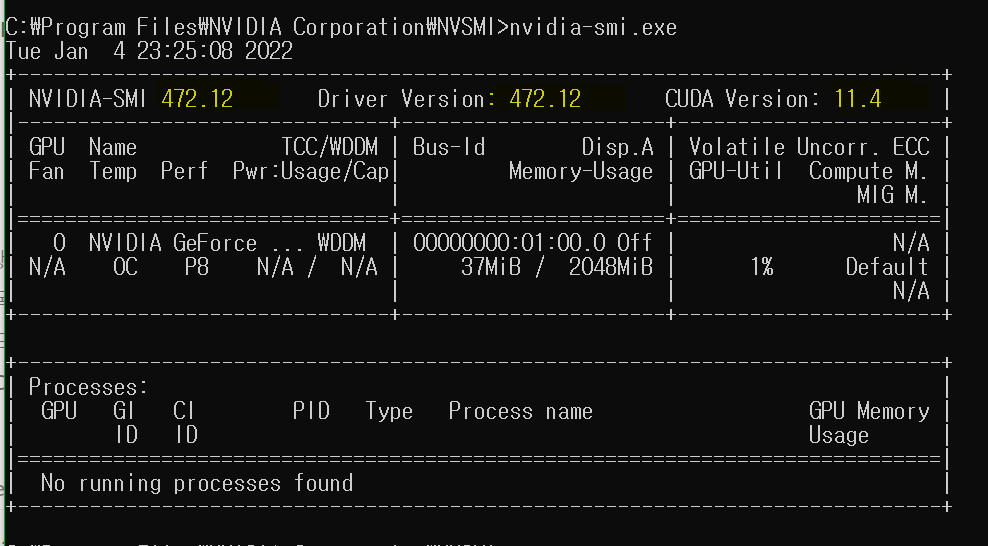This screenshot has width=988, height=546.
Task: Click the Bus-Id column header
Action: (x=449, y=147)
